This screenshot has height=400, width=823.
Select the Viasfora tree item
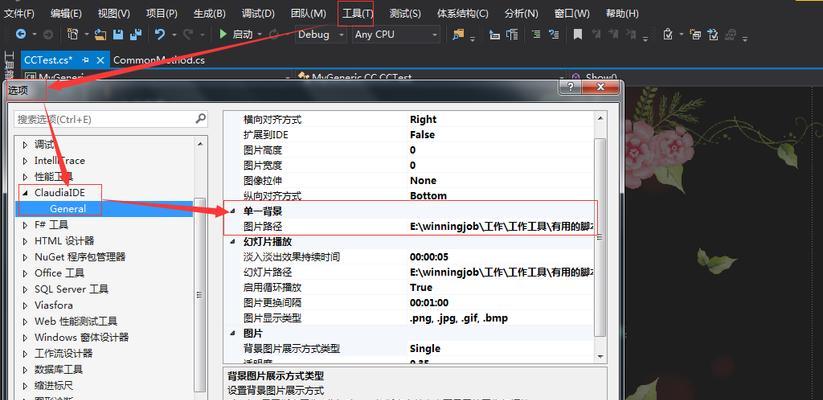54,305
